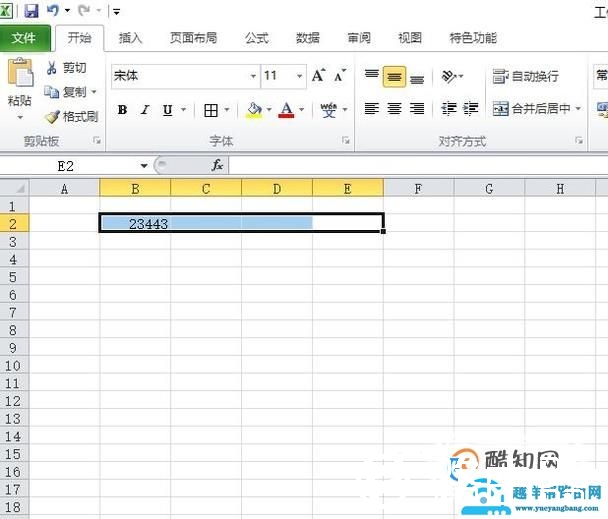Expand the 粘贴 paste options arrow

(20, 117)
